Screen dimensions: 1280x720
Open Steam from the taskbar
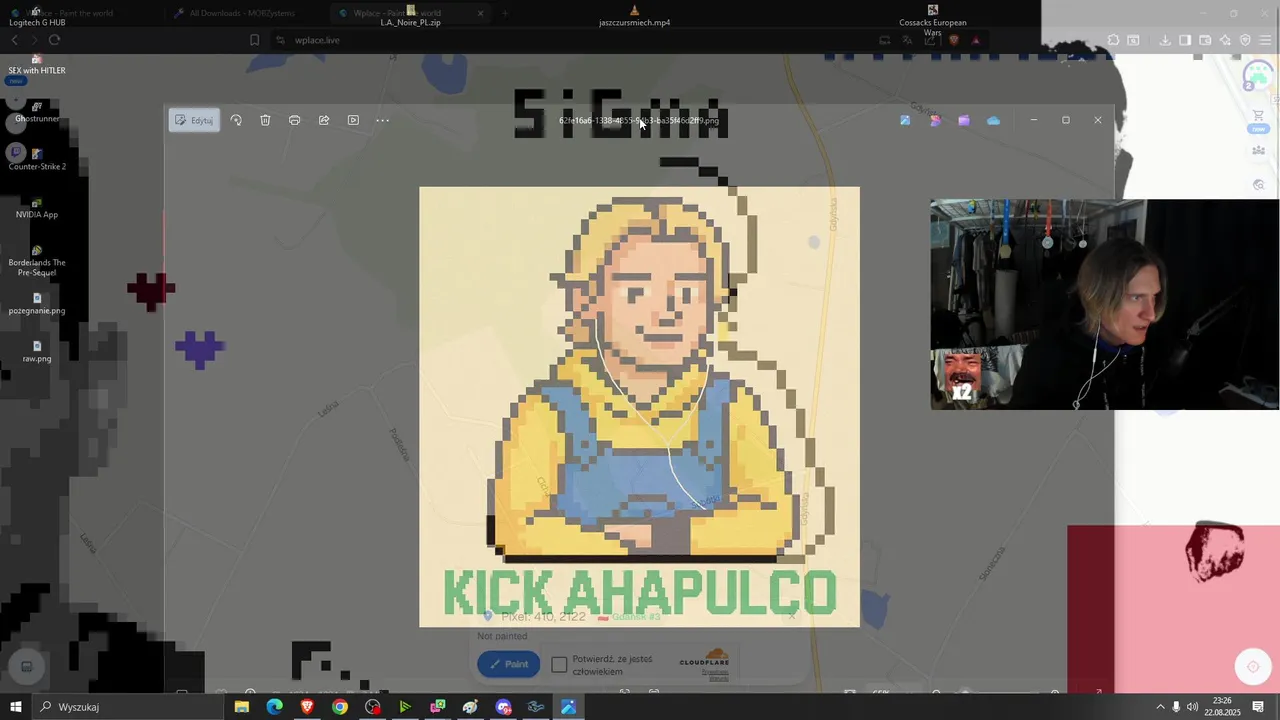point(536,707)
